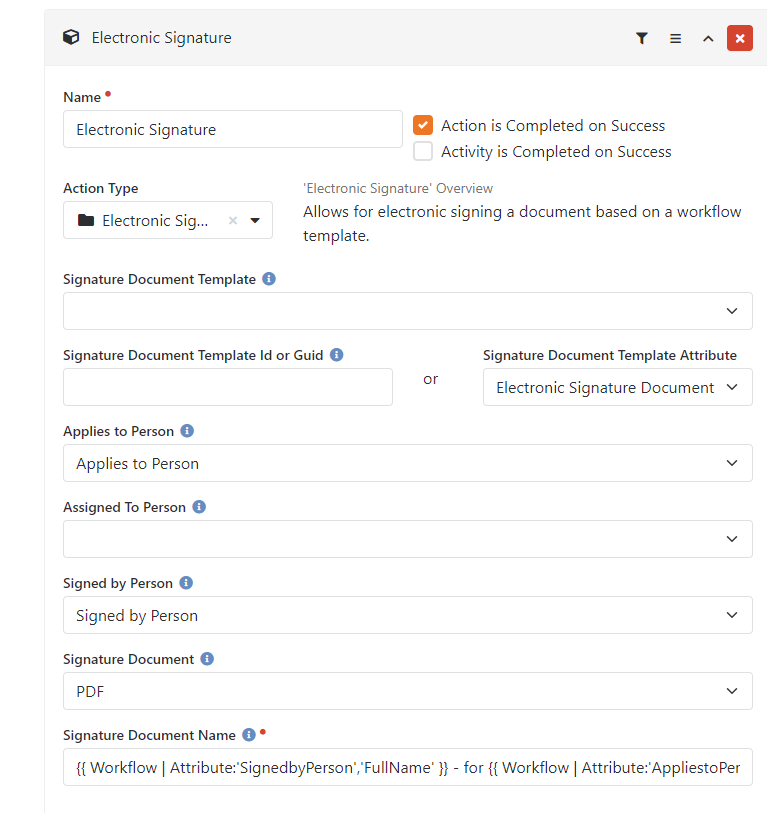Open the Action Type dropdown
This screenshot has height=813, width=767.
(255, 221)
